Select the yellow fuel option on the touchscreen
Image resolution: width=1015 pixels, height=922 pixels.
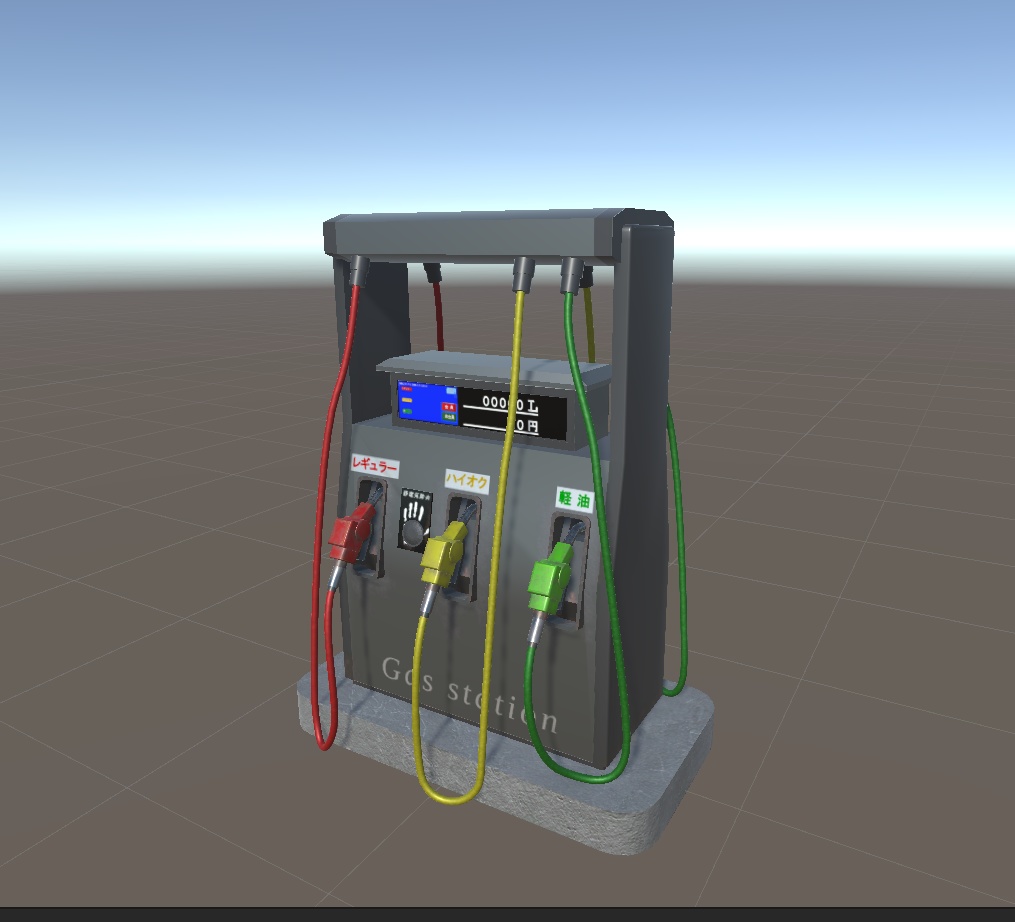point(407,400)
